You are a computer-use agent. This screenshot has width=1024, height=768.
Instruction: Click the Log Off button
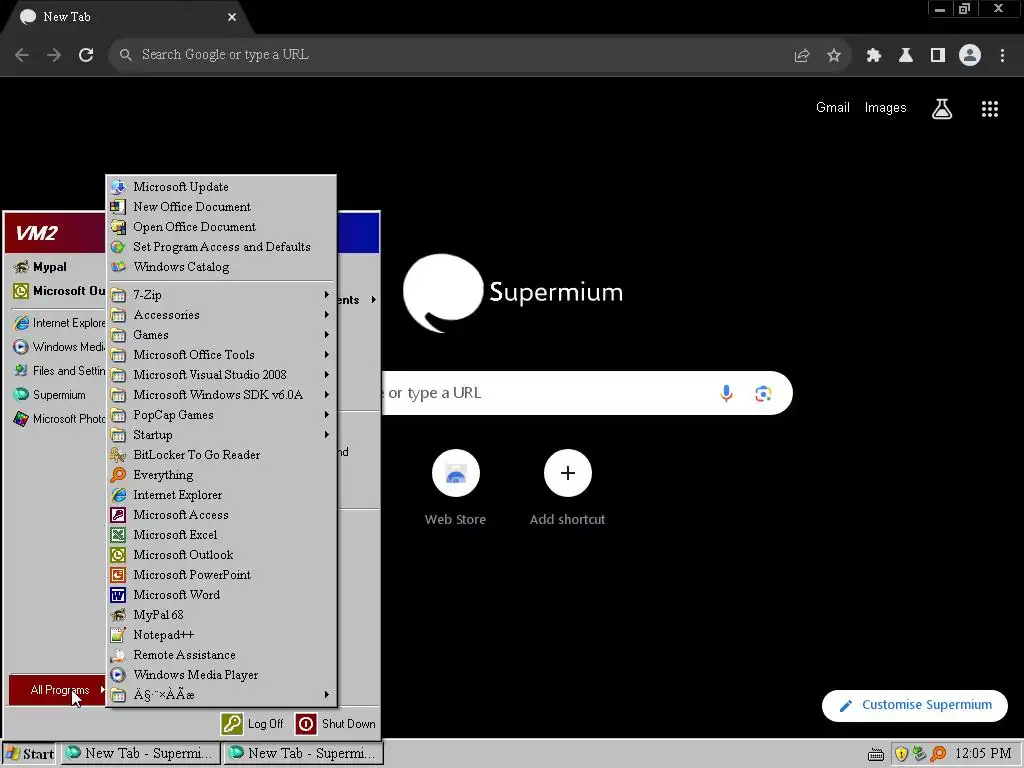[253, 724]
